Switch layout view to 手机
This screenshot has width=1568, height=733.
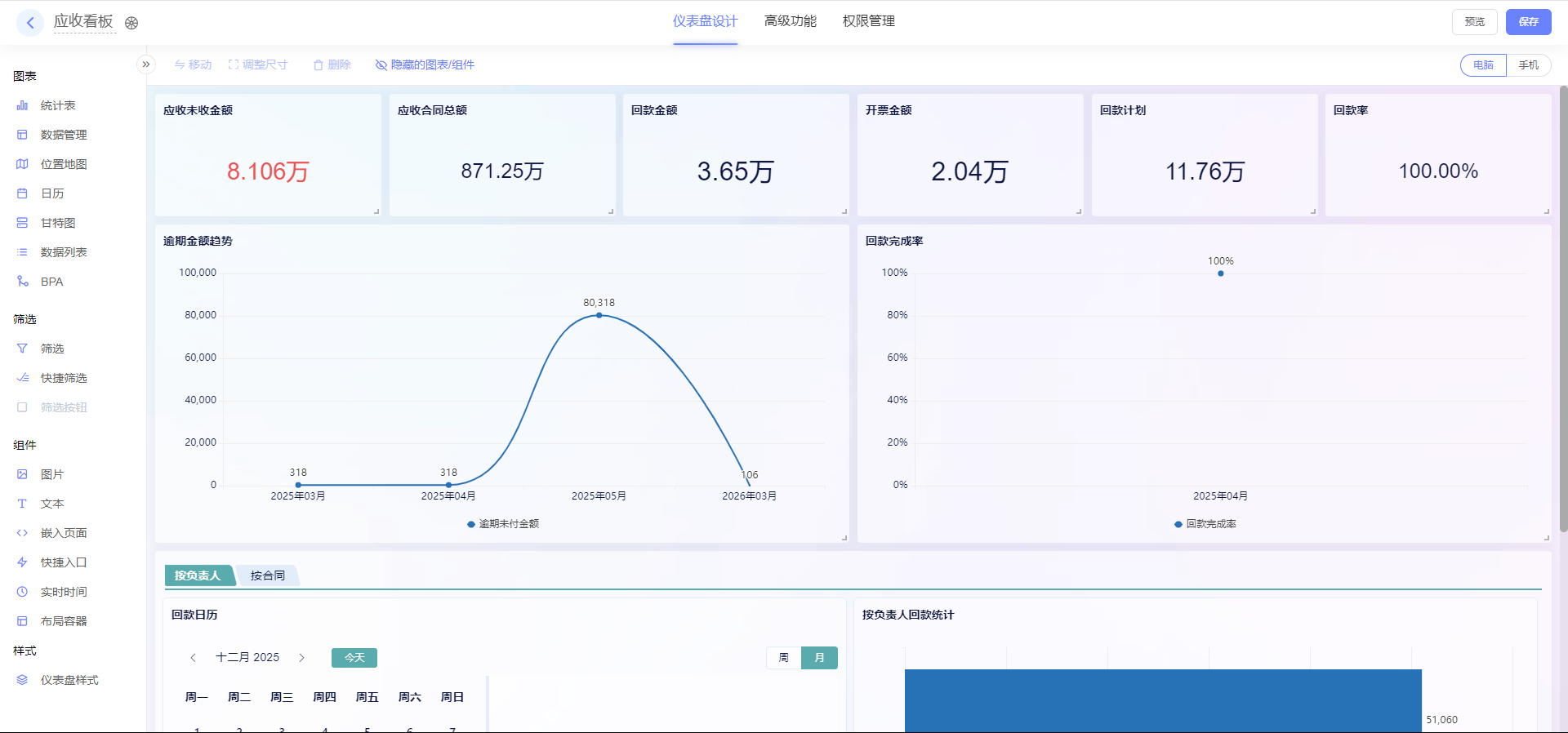click(1528, 65)
